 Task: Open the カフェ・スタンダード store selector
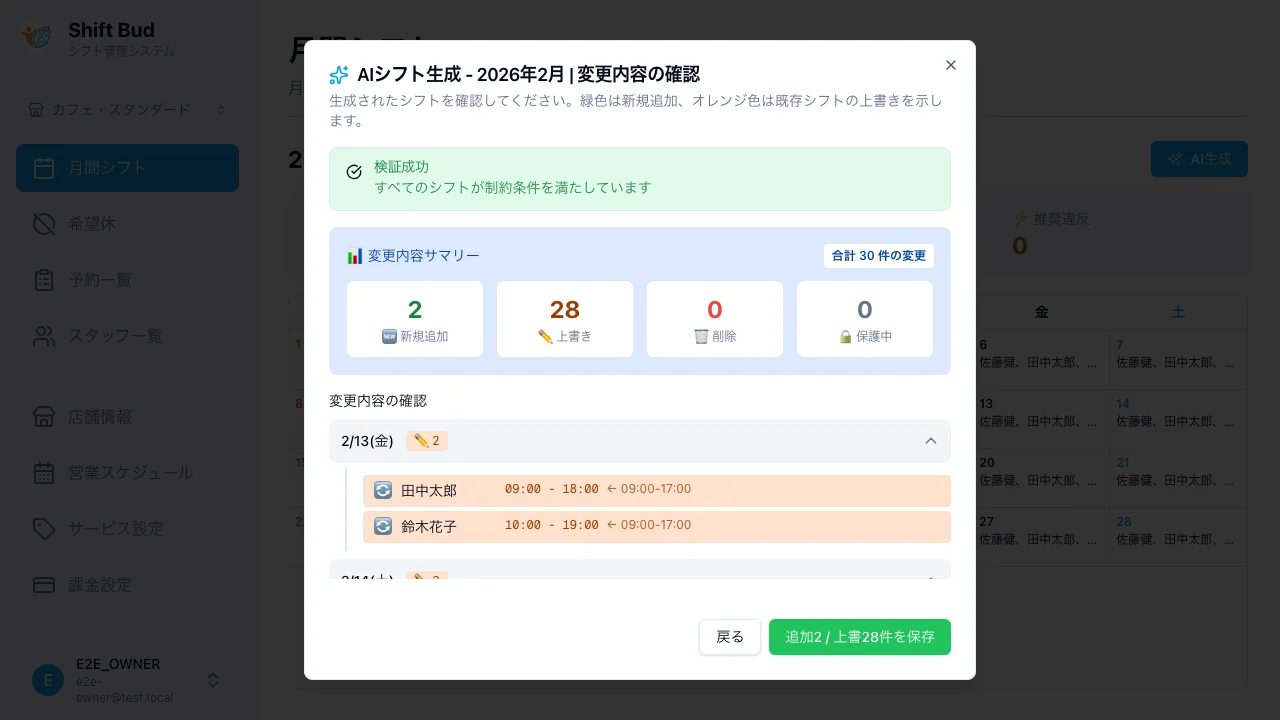click(128, 110)
